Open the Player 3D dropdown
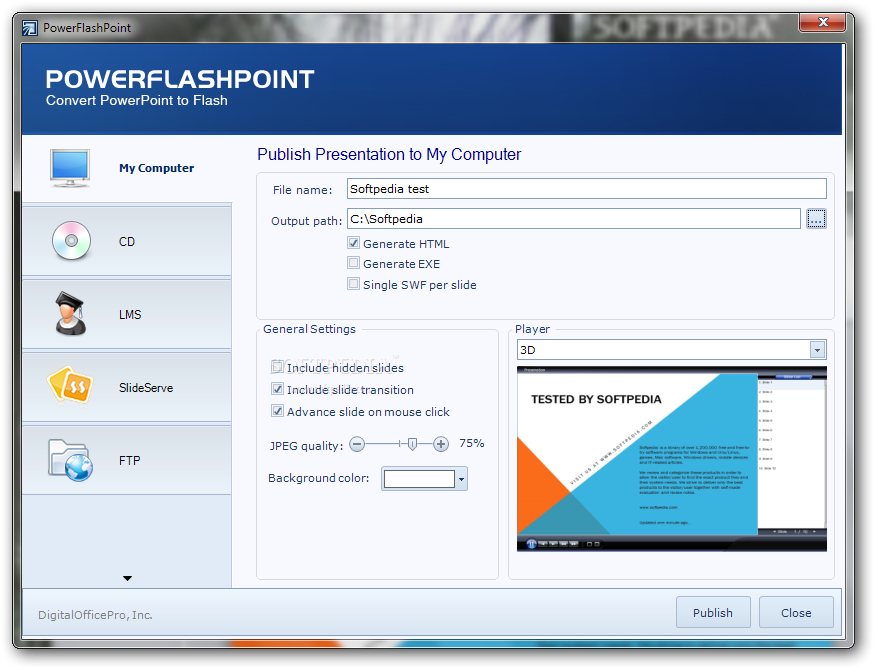The width and height of the screenshot is (875, 669). 818,350
